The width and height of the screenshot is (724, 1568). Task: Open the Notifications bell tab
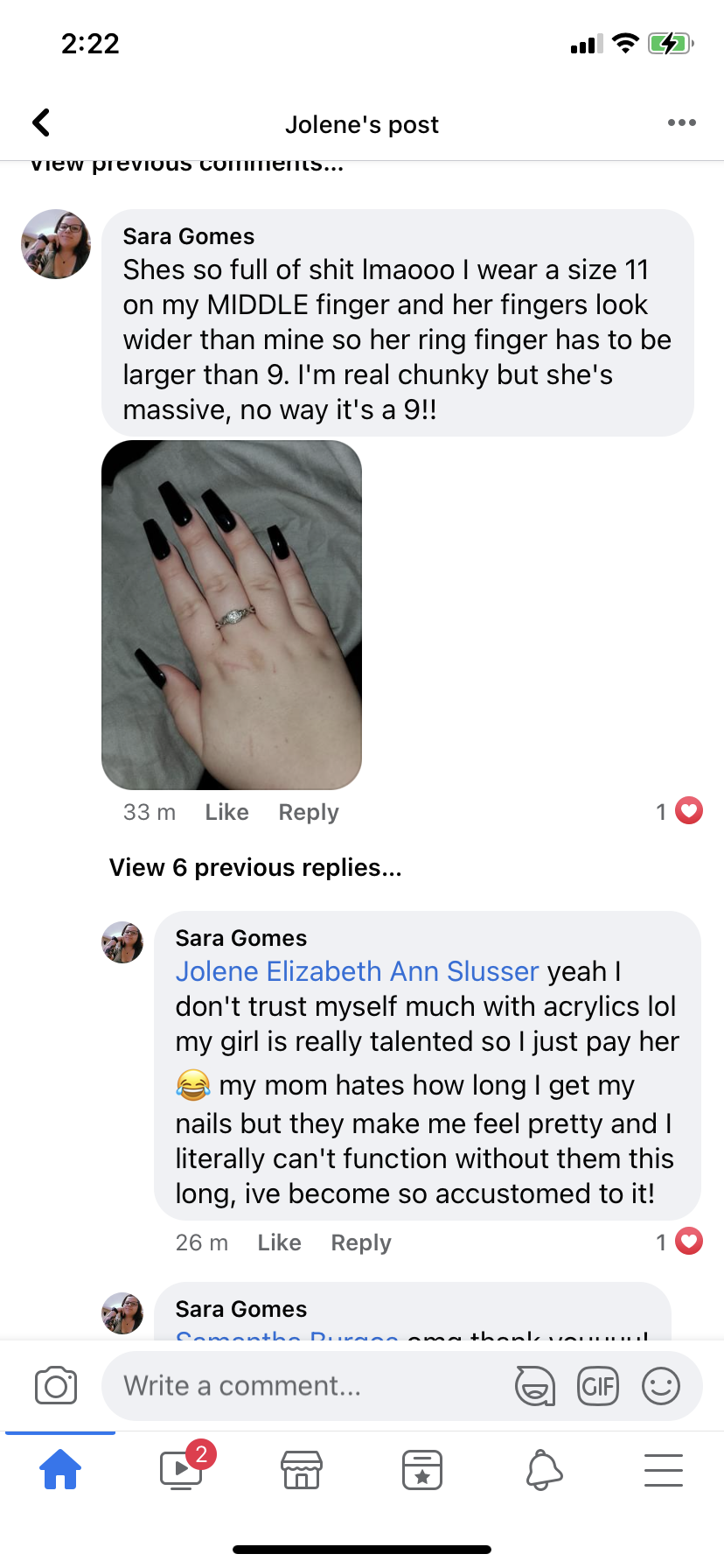543,1469
